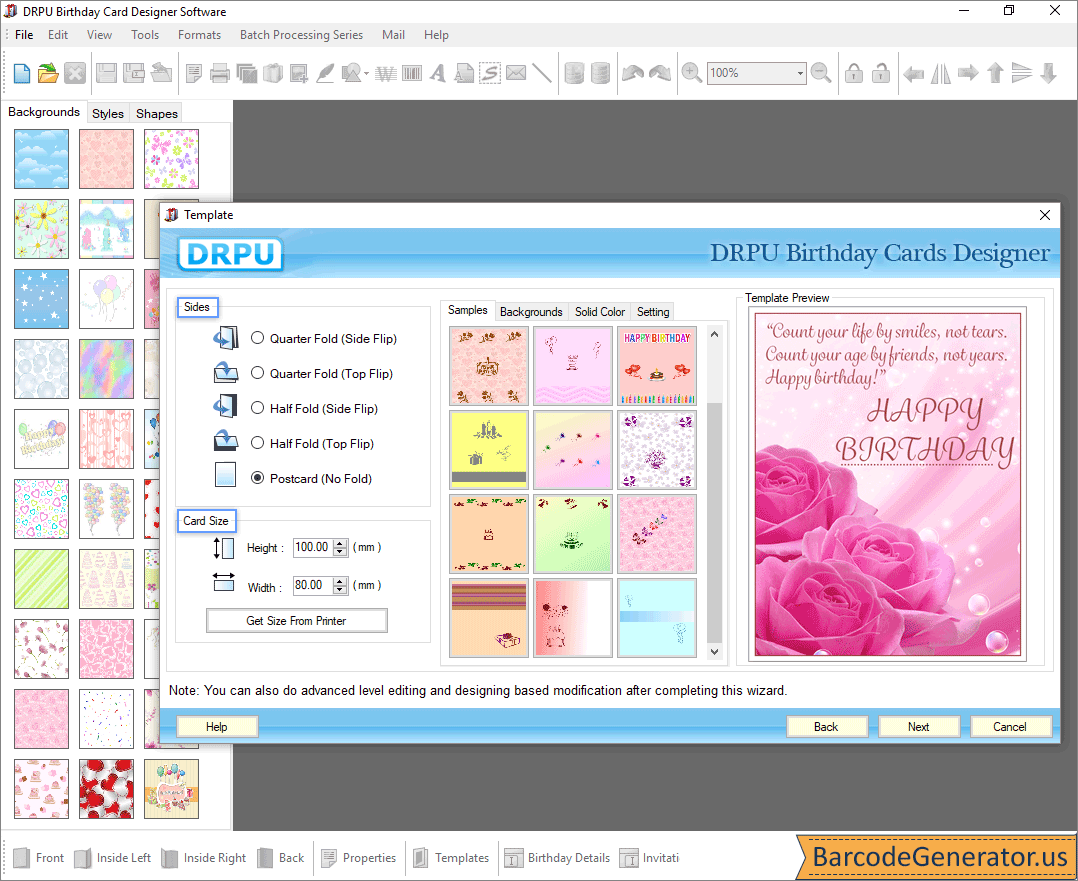This screenshot has width=1078, height=881.
Task: Click the card Width input field
Action: pos(313,585)
